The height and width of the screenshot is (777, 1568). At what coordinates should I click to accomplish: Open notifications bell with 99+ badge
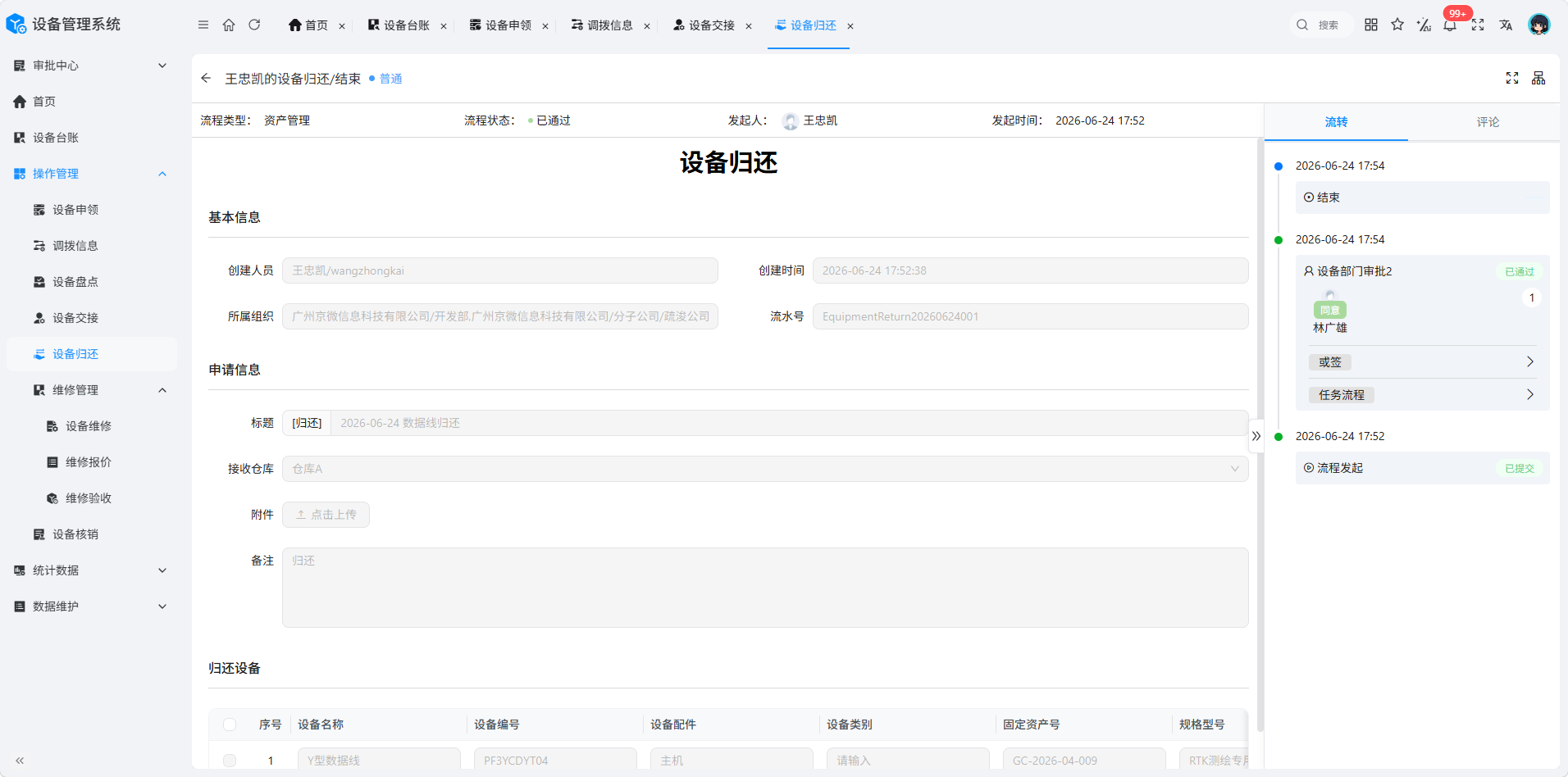point(1450,25)
